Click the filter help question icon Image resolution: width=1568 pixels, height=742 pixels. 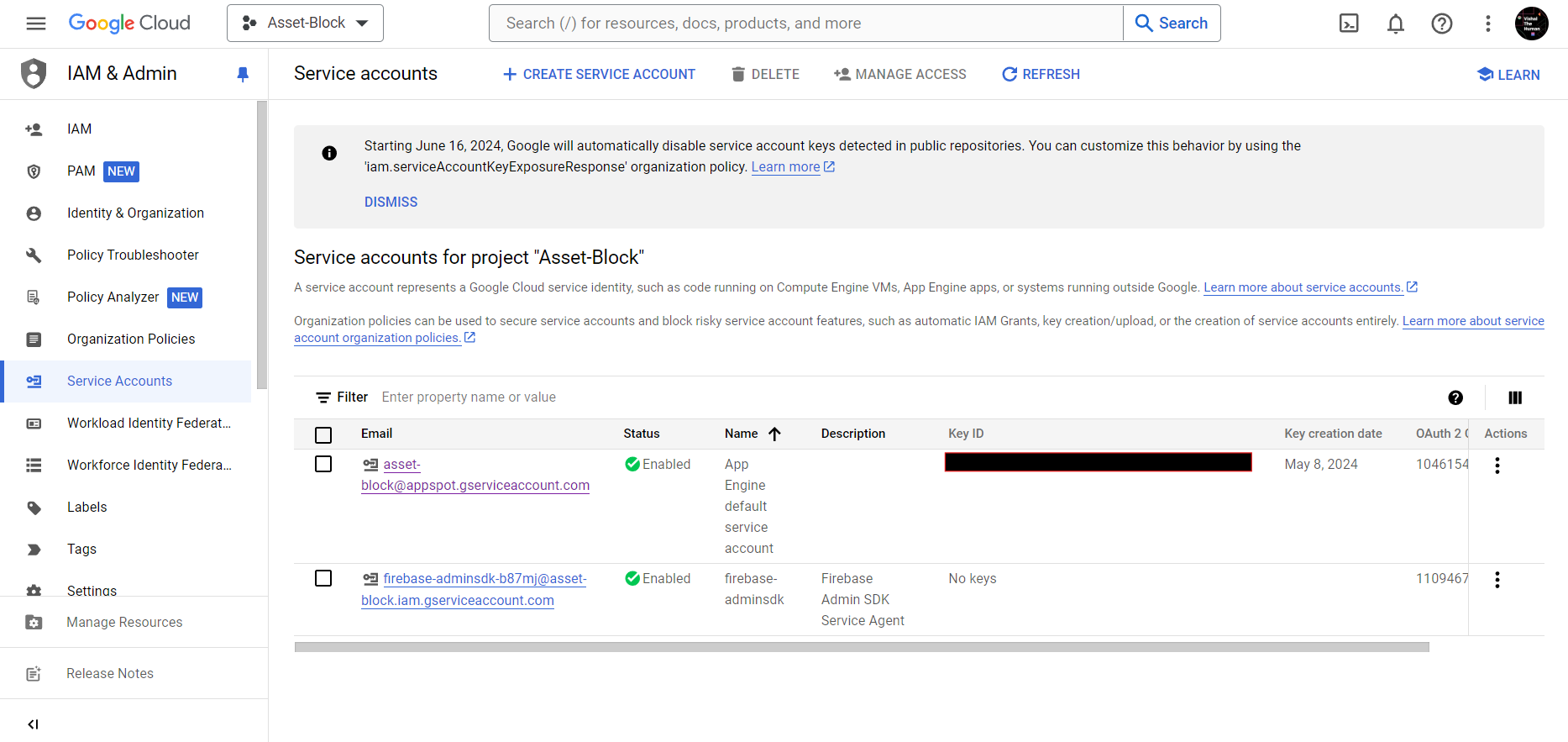pyautogui.click(x=1455, y=398)
